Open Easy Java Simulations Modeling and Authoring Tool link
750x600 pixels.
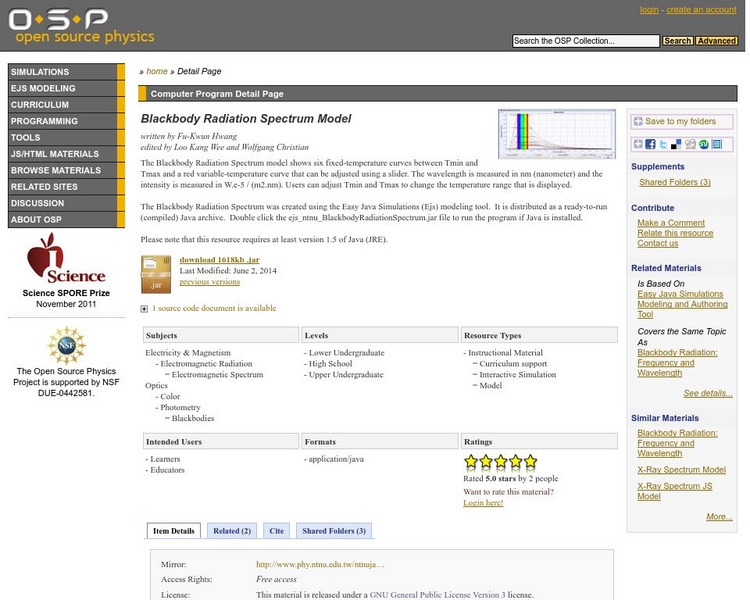tap(683, 304)
